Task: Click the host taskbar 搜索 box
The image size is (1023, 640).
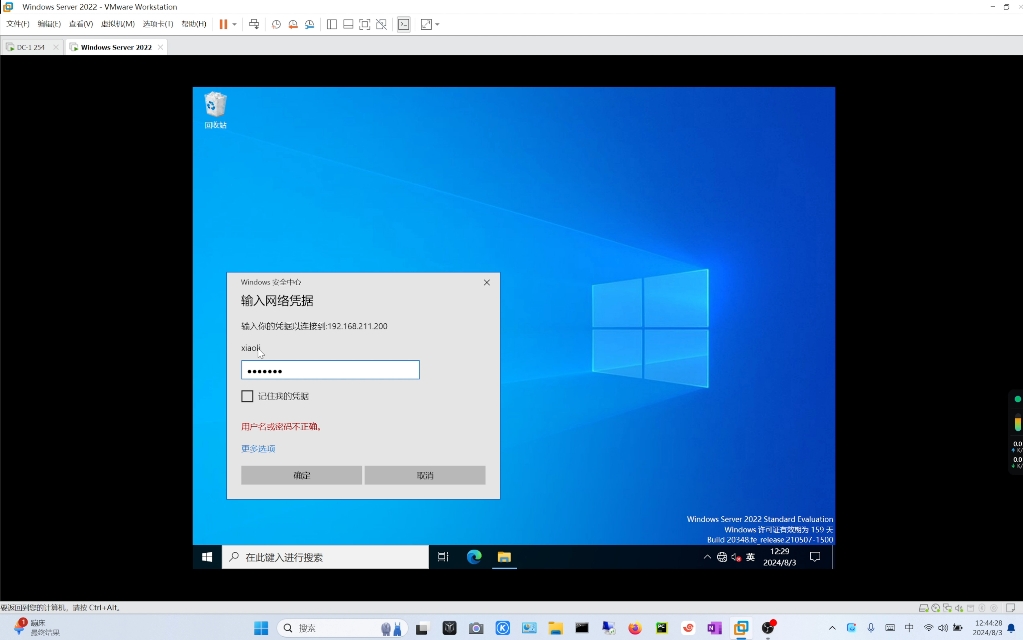Action: [x=342, y=628]
